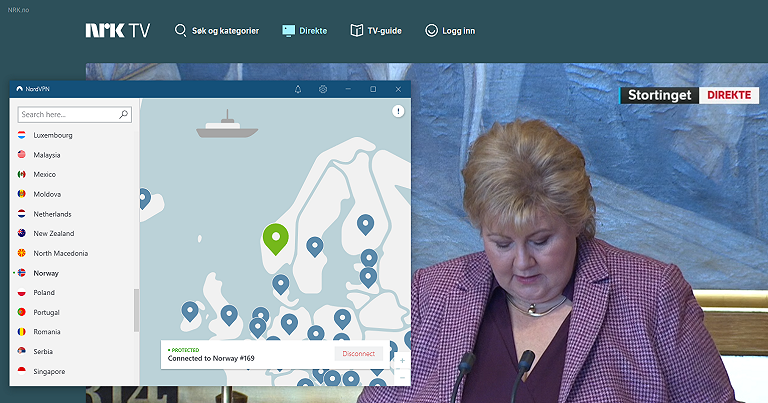Open NordVPN notifications bell icon

click(x=298, y=89)
